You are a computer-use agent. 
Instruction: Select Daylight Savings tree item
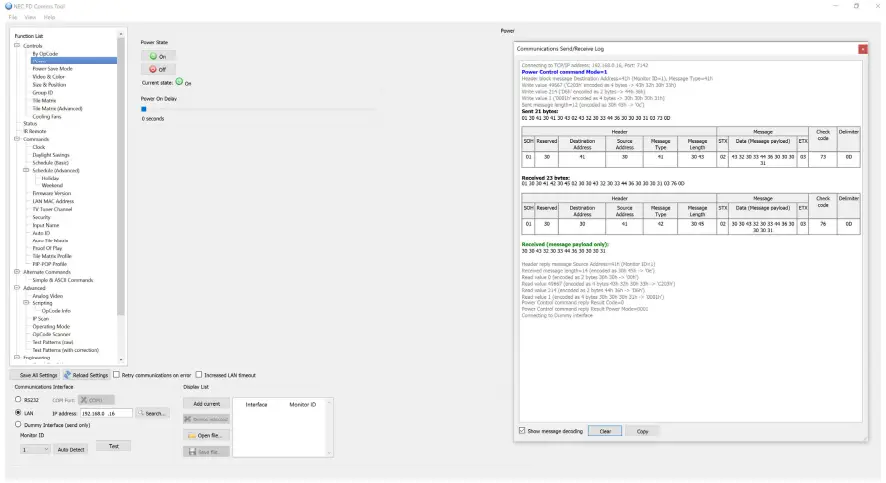(x=51, y=155)
